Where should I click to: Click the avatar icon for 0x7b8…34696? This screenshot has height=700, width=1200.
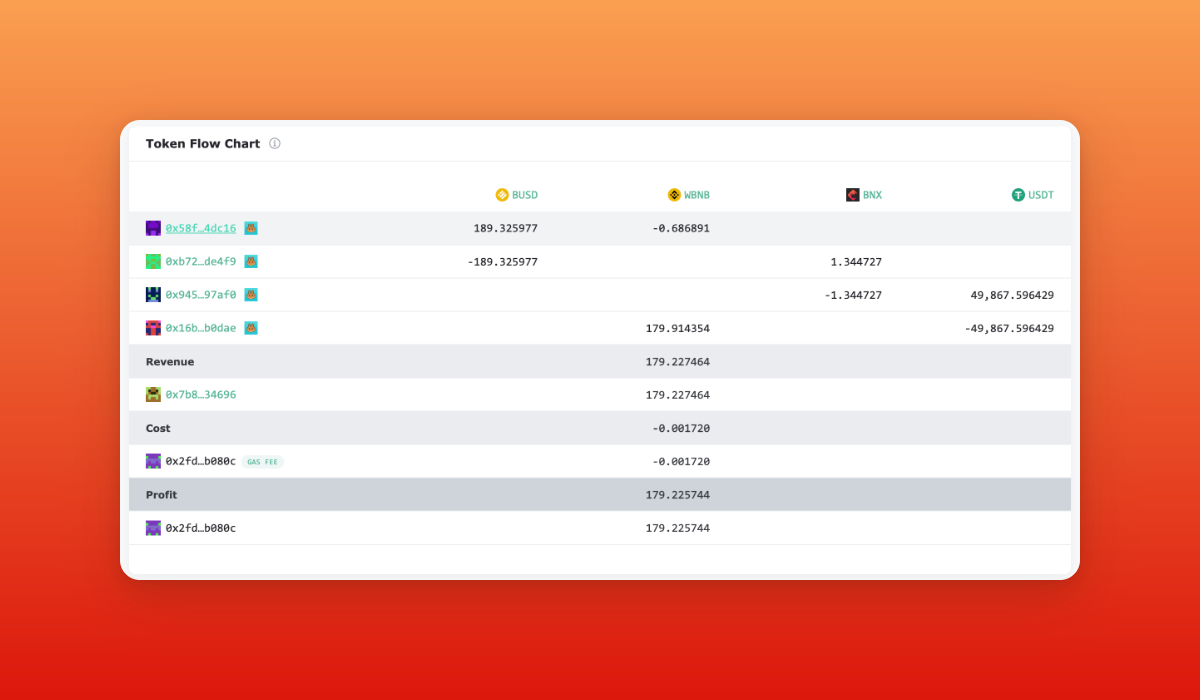point(153,395)
